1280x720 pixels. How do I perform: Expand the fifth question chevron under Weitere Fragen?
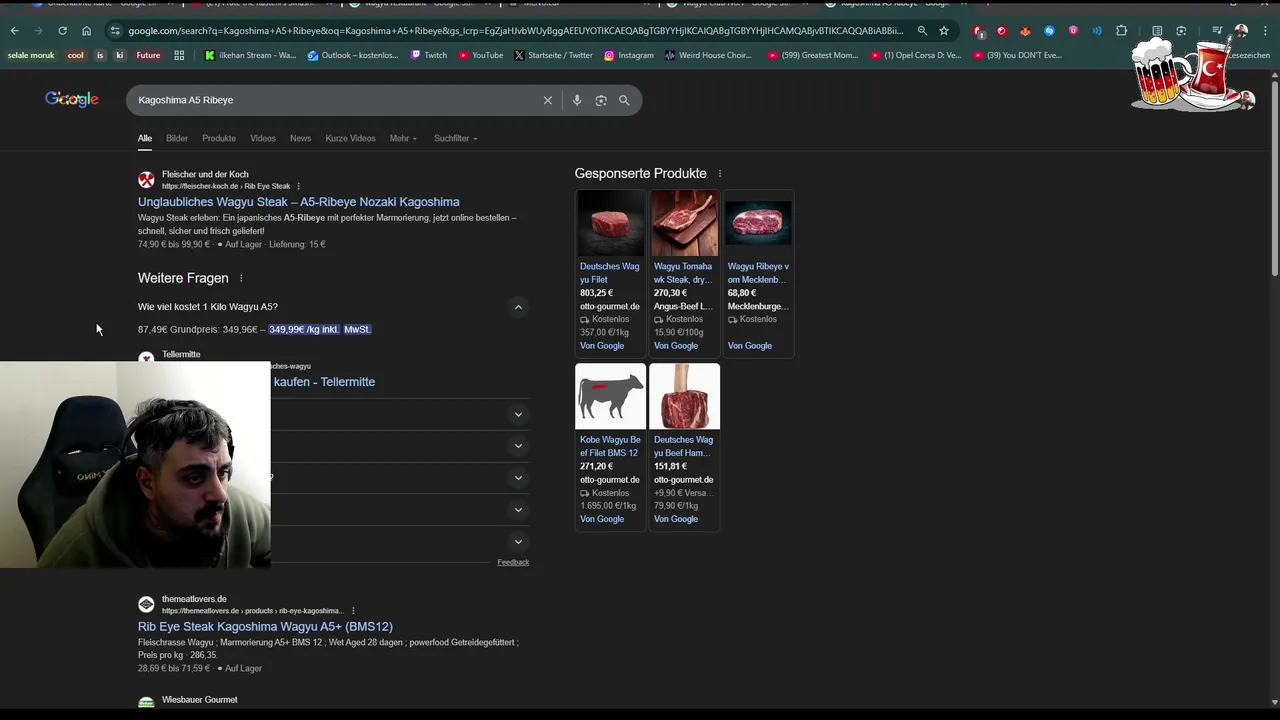pos(518,510)
